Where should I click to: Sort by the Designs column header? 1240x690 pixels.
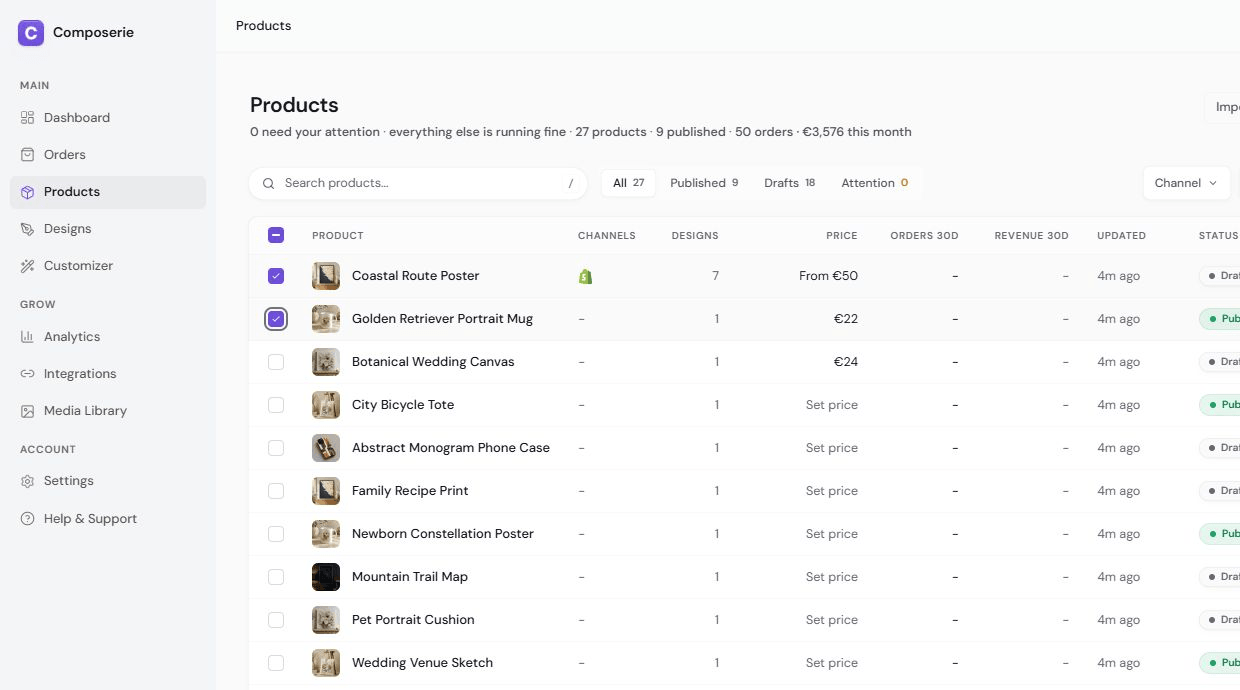click(695, 236)
